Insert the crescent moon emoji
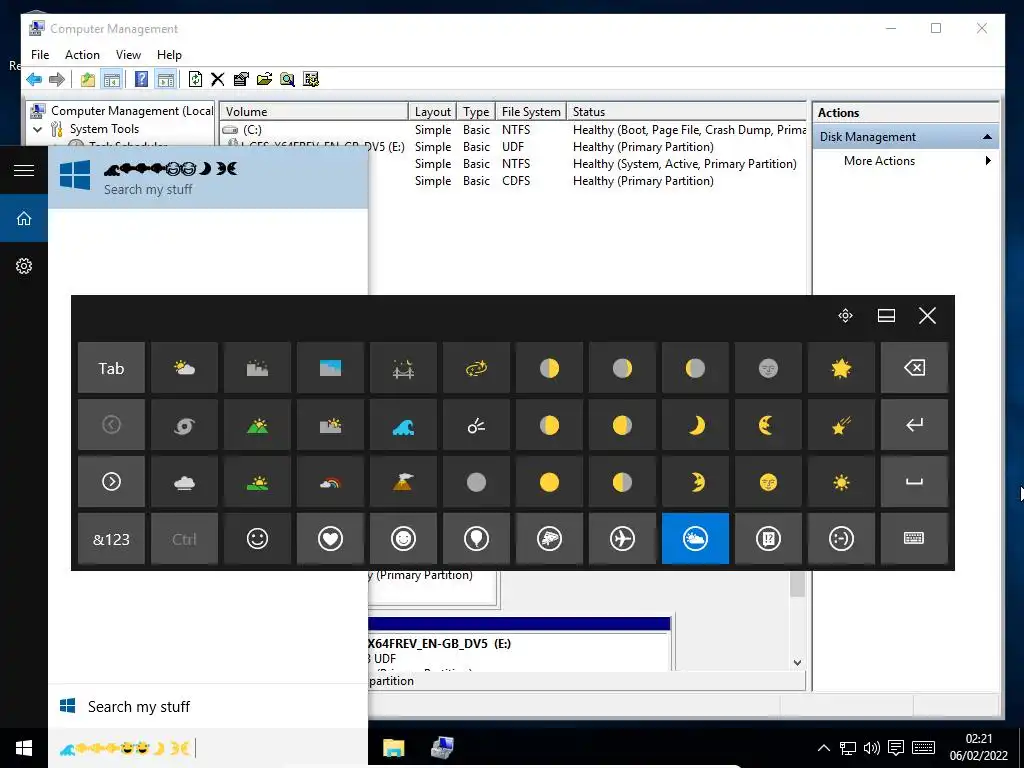The width and height of the screenshot is (1024, 768). [x=696, y=425]
